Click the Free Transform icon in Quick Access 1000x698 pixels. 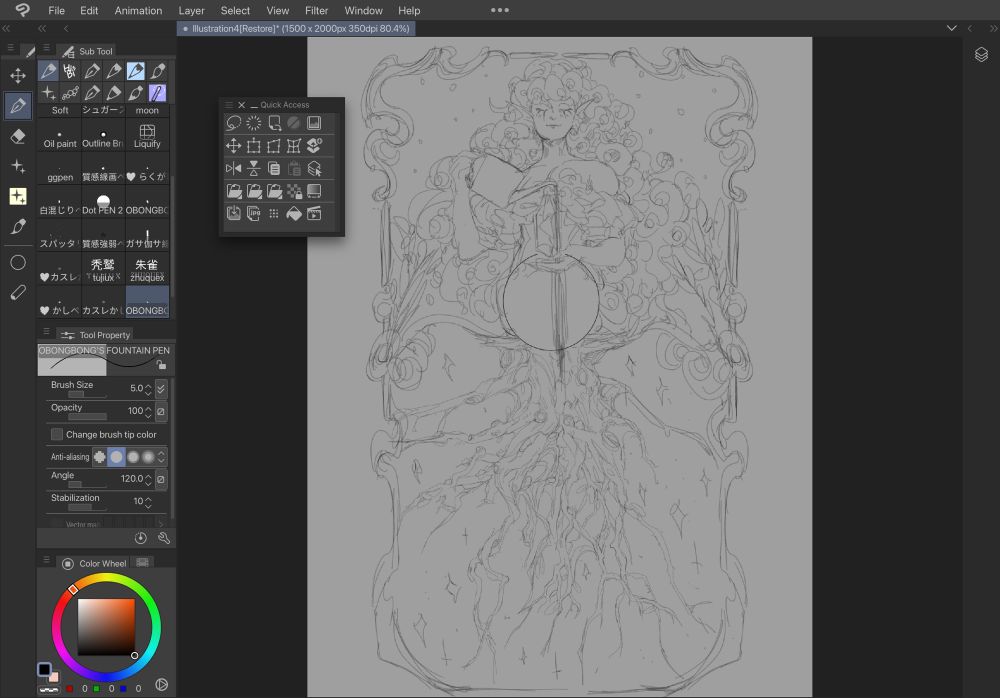pos(274,146)
